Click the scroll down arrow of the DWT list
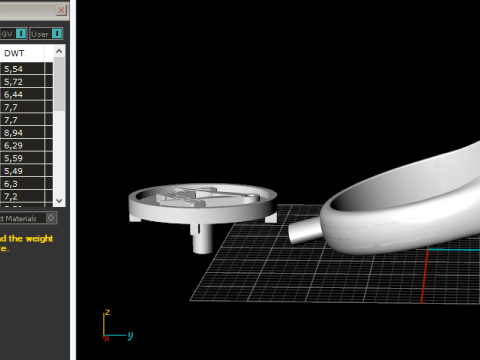 pos(59,201)
